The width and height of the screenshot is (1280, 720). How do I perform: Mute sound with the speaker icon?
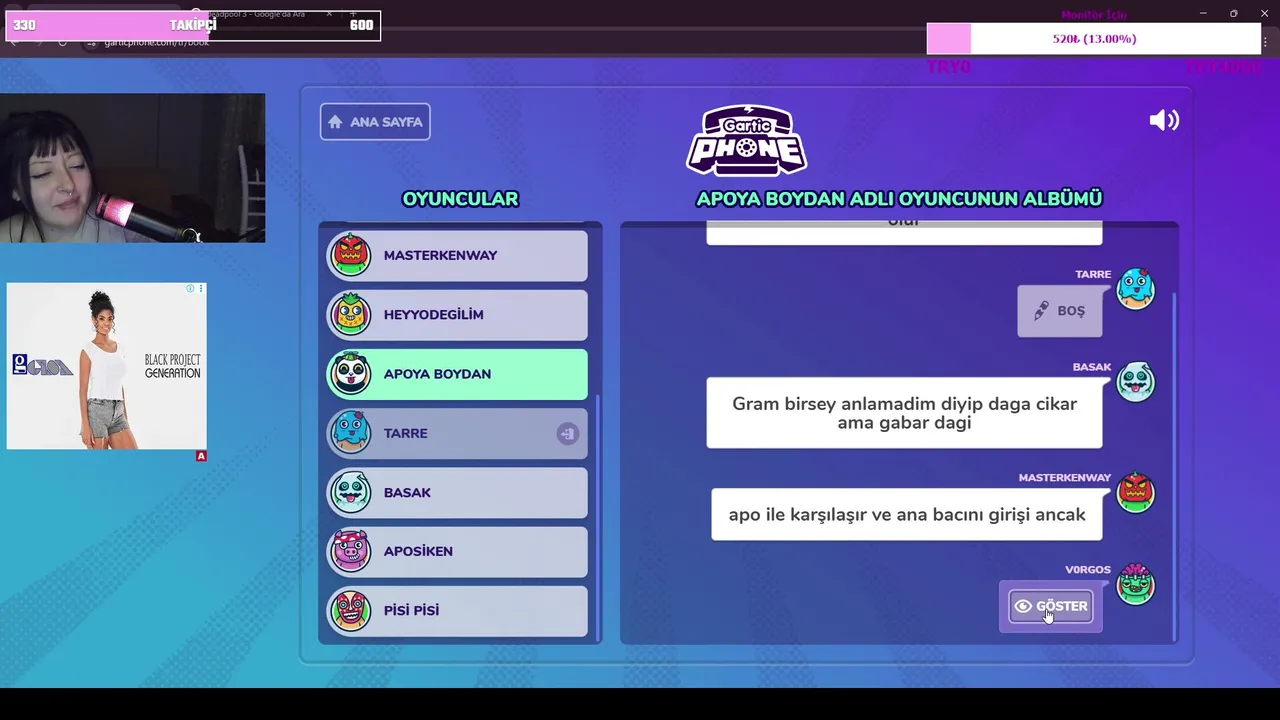1164,121
